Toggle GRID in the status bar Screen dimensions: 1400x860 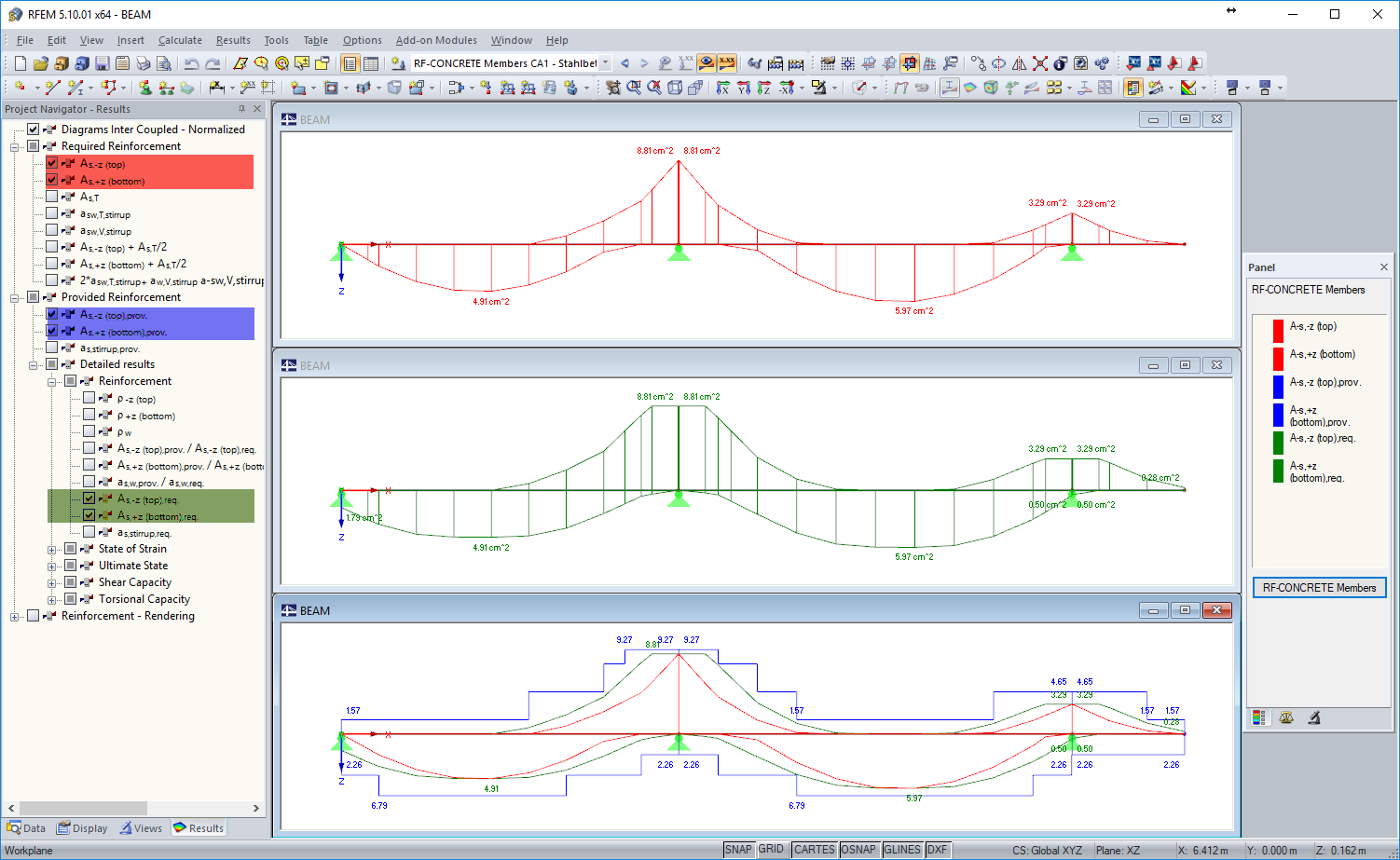(x=771, y=850)
